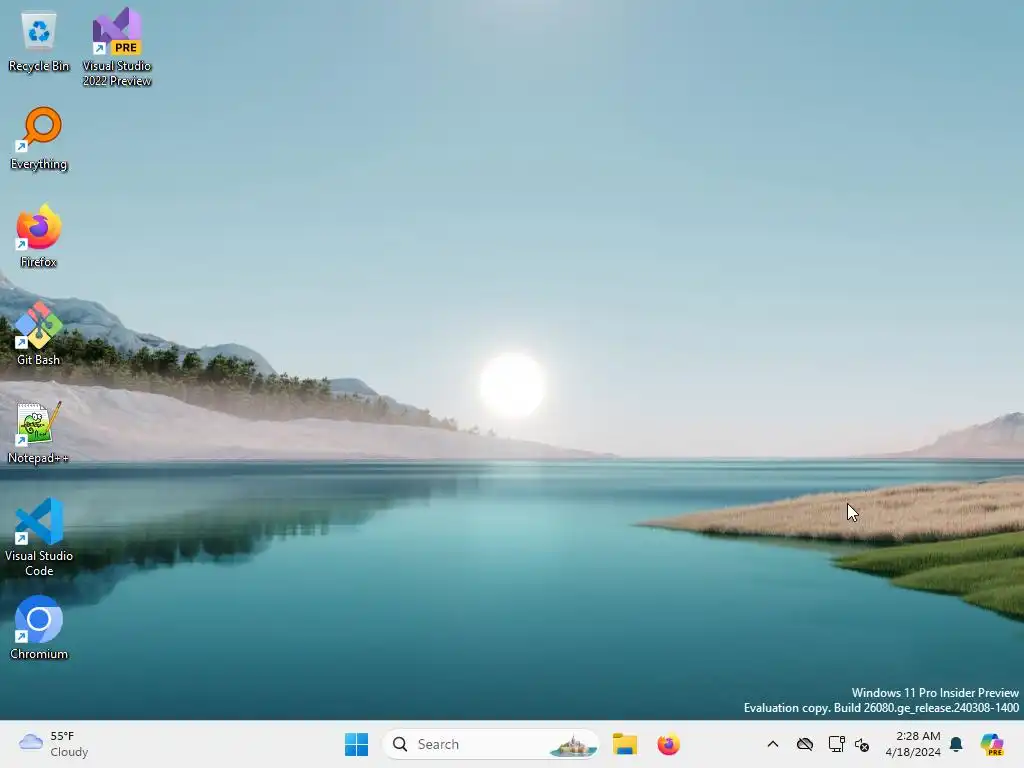The image size is (1024, 768).
Task: Click the search highlight image in Search box
Action: [573, 745]
